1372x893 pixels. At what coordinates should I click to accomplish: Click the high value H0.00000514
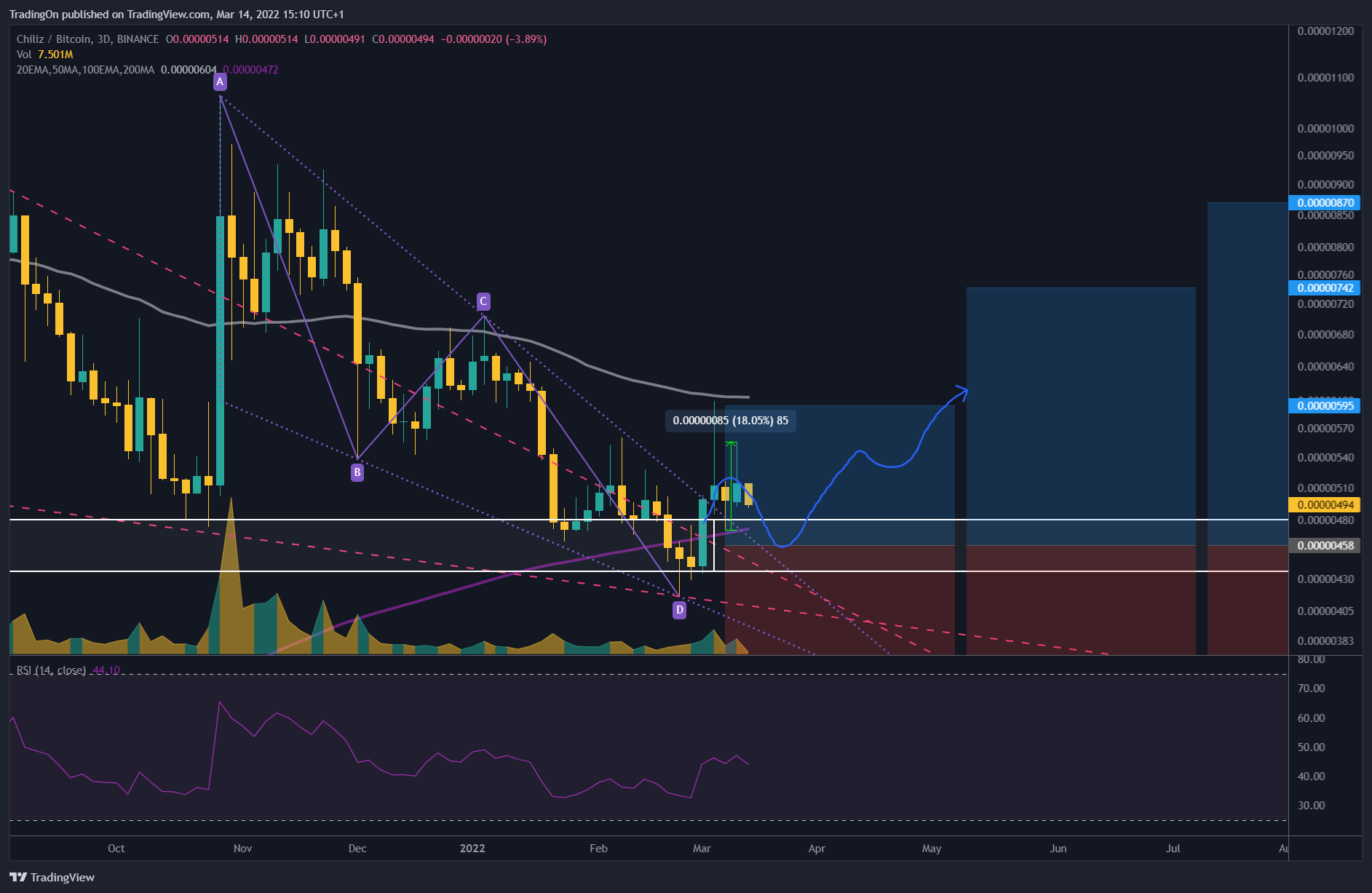pyautogui.click(x=266, y=39)
